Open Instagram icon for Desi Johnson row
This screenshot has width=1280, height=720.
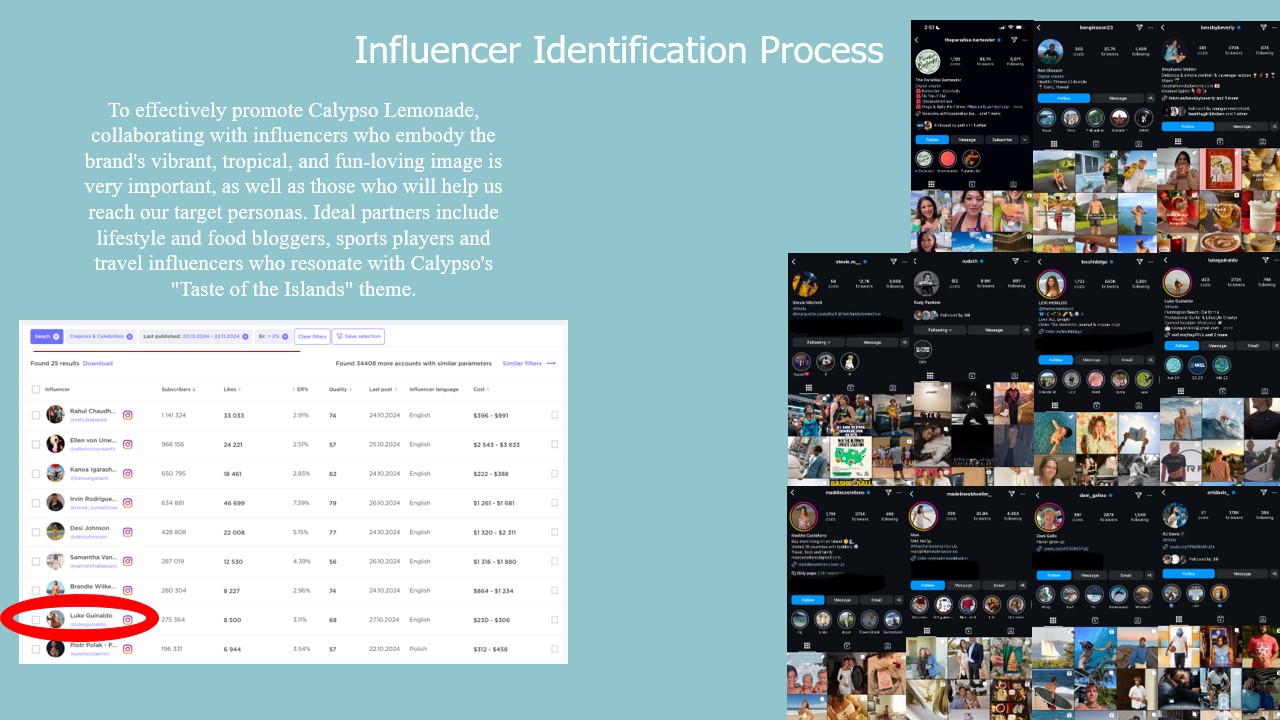(127, 532)
